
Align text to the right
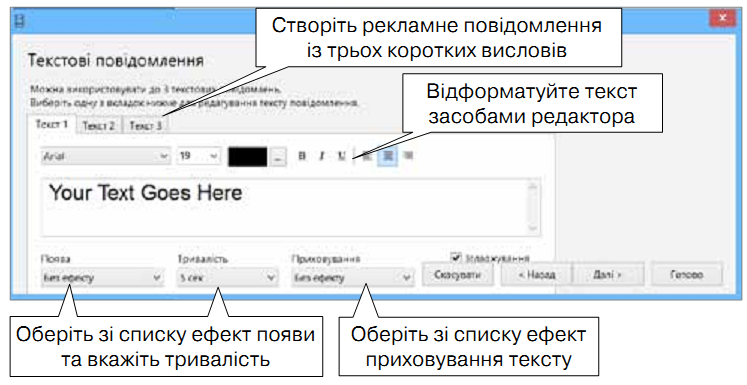[x=408, y=156]
